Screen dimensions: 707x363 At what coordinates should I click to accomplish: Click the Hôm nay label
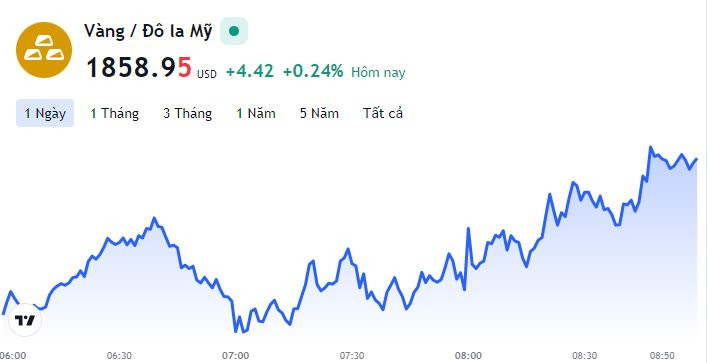coord(378,72)
